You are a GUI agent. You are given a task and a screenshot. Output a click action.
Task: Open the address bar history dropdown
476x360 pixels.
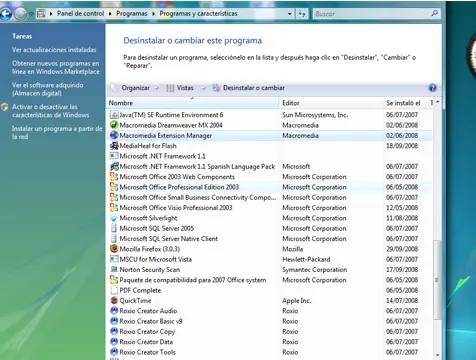point(289,14)
